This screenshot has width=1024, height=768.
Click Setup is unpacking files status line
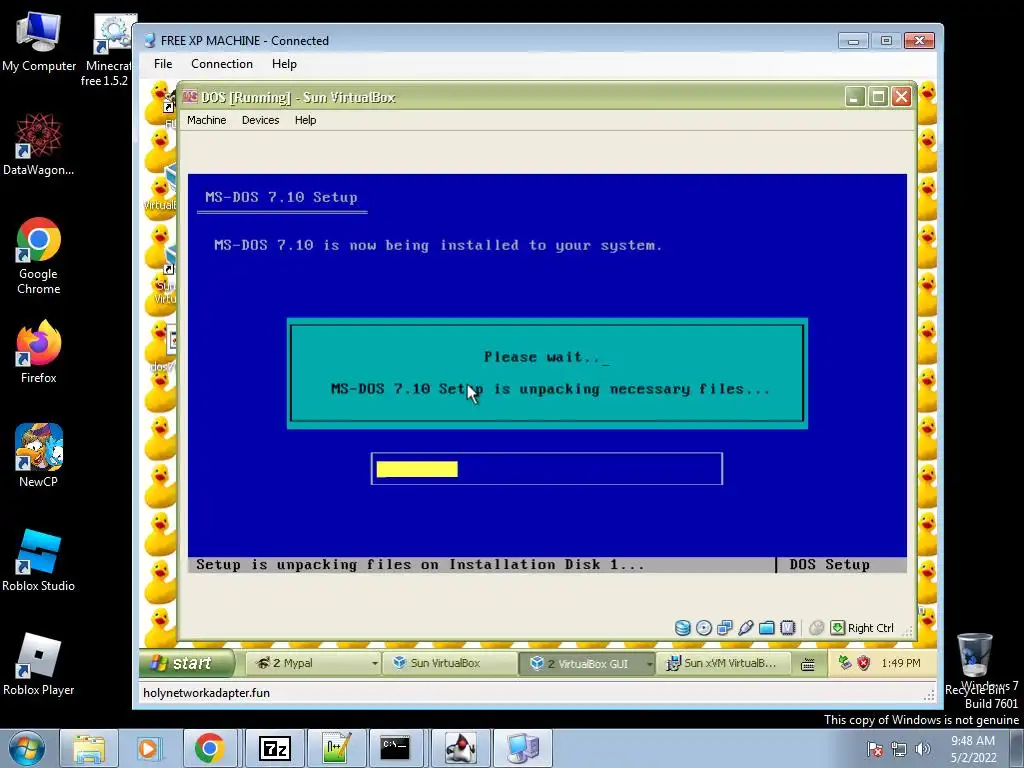tap(420, 564)
